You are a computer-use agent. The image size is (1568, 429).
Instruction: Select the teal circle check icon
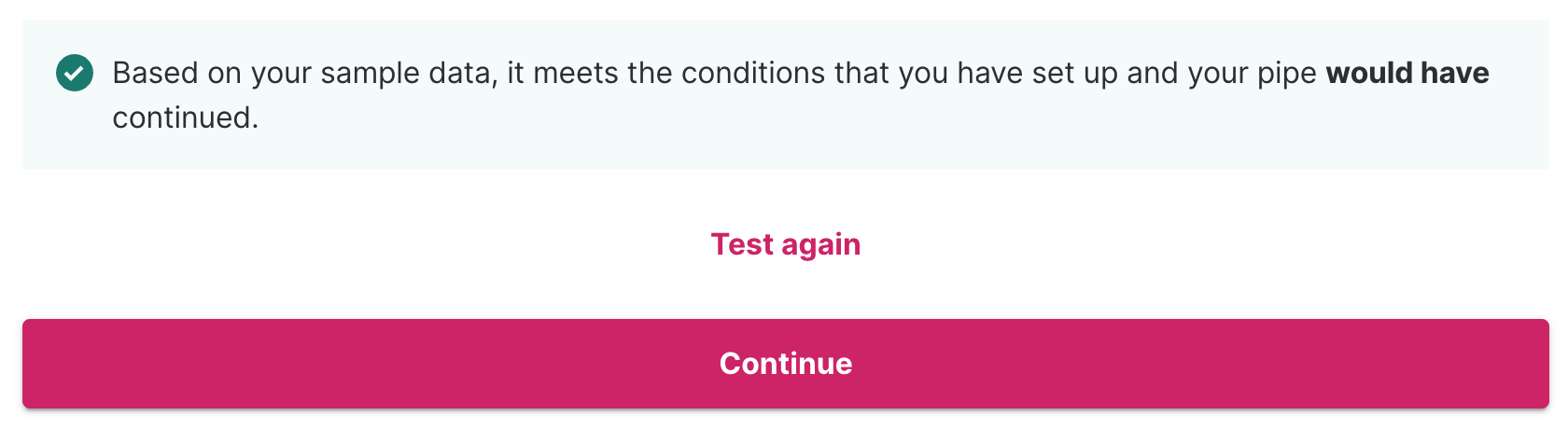pyautogui.click(x=75, y=73)
